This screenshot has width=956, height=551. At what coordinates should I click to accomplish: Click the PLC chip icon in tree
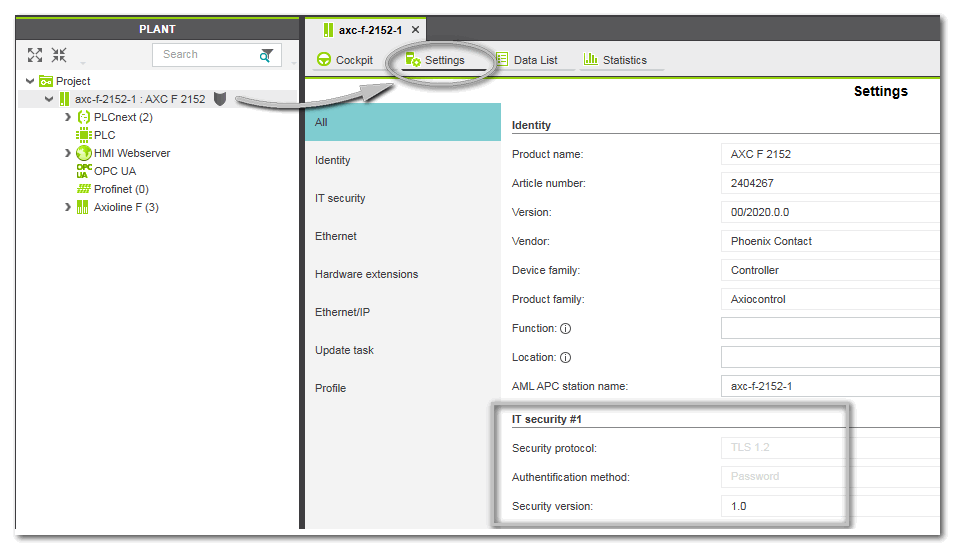pos(84,135)
